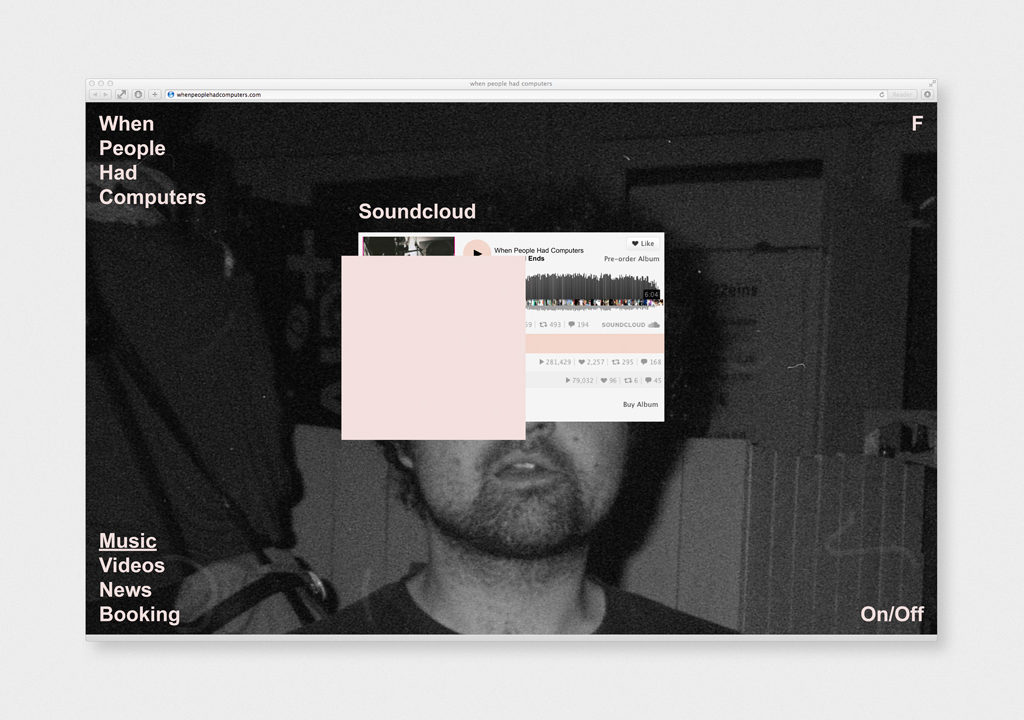Navigate to the Booking page
1024x720 pixels.
point(139,614)
